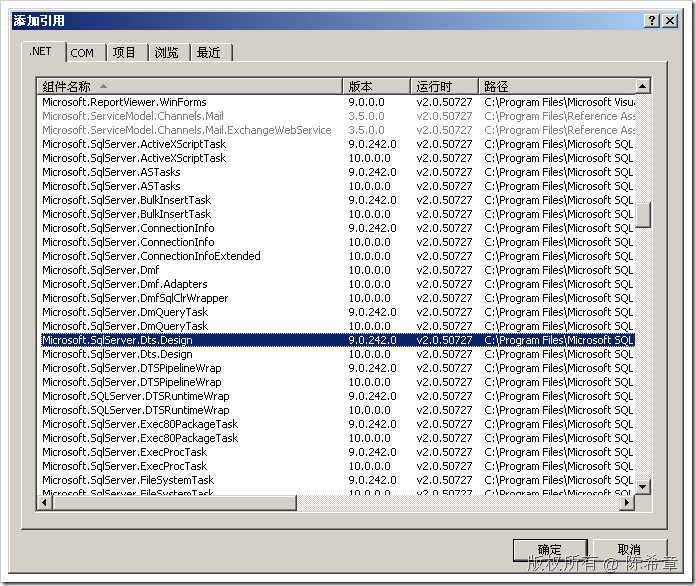This screenshot has height=586, width=696.
Task: Sort by 运行时 column header
Action: [444, 86]
